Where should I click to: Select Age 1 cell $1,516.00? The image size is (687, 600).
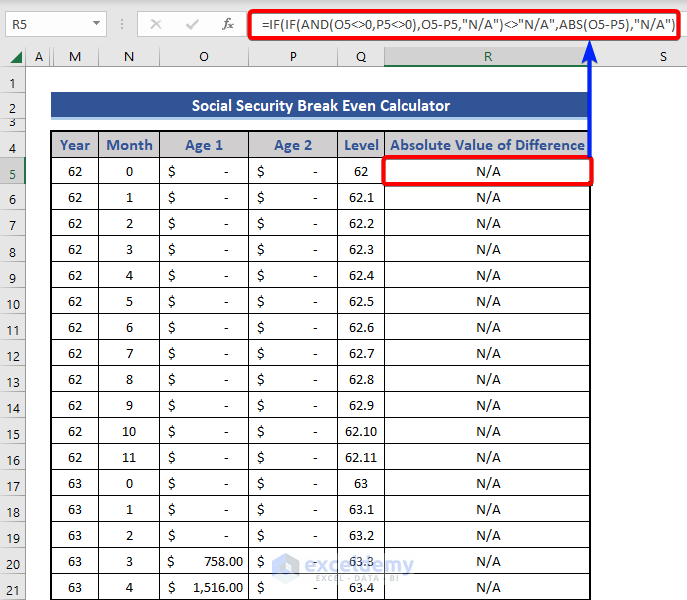(x=204, y=588)
